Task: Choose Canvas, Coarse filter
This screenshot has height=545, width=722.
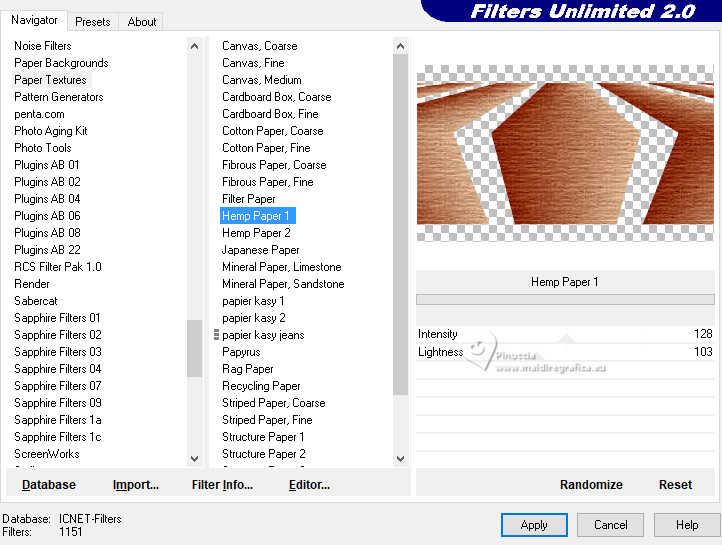Action: tap(260, 46)
